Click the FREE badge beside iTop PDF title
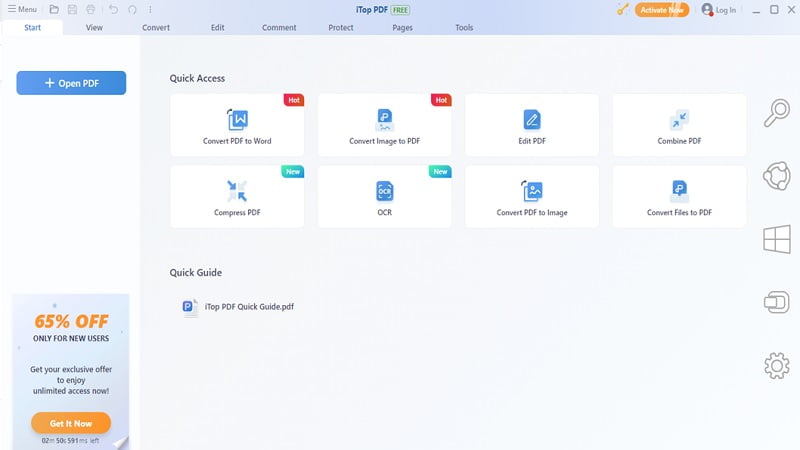 tap(401, 10)
